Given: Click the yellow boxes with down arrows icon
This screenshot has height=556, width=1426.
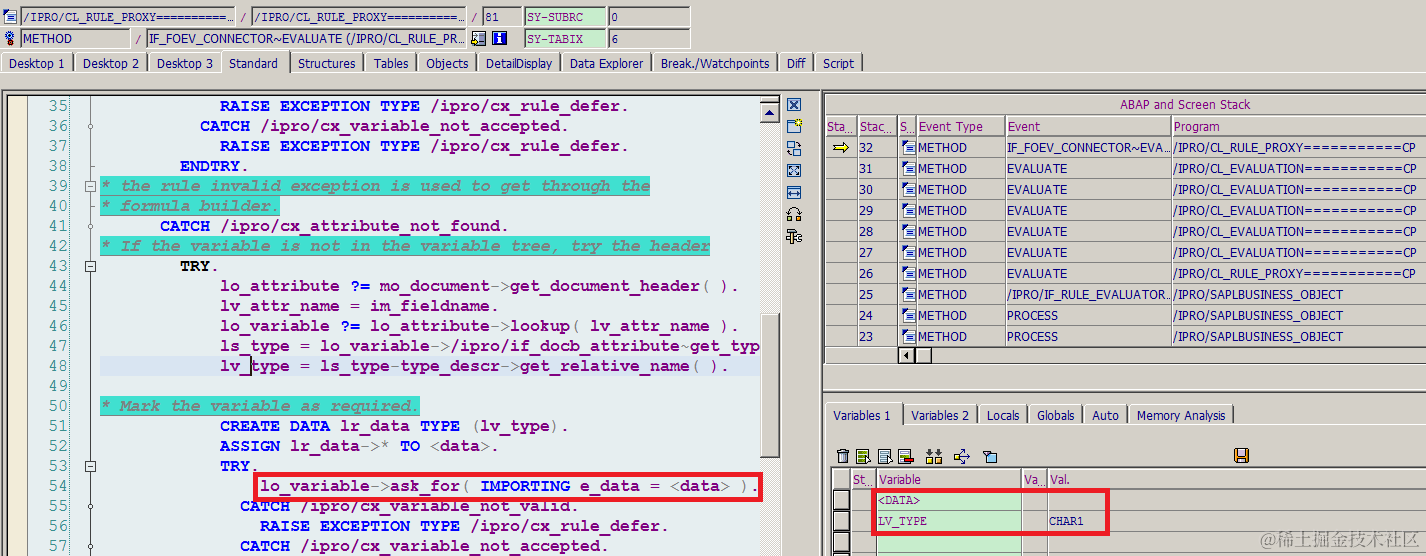Looking at the screenshot, I should pyautogui.click(x=934, y=456).
